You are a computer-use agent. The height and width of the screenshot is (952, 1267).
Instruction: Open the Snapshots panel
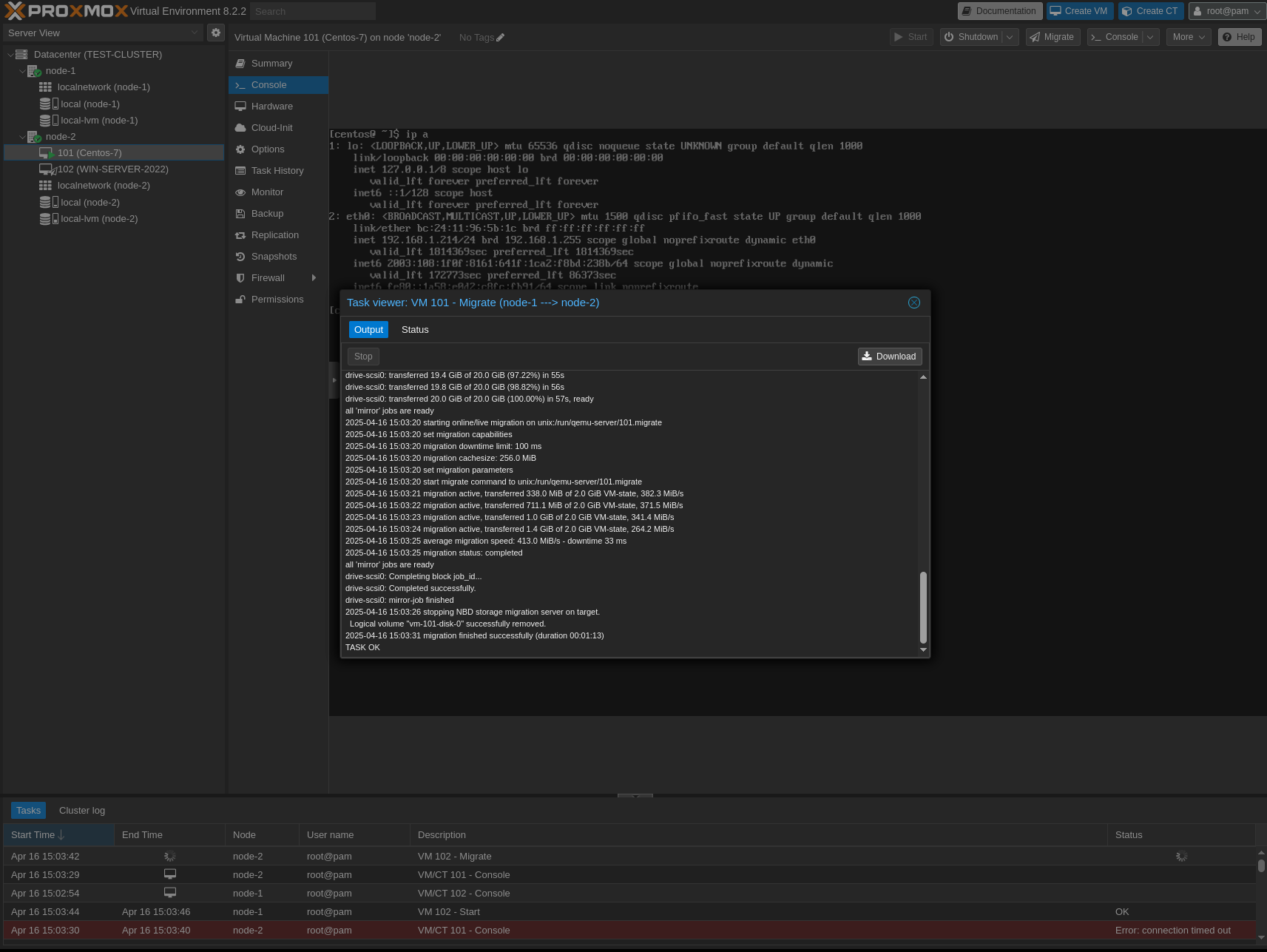click(x=274, y=256)
